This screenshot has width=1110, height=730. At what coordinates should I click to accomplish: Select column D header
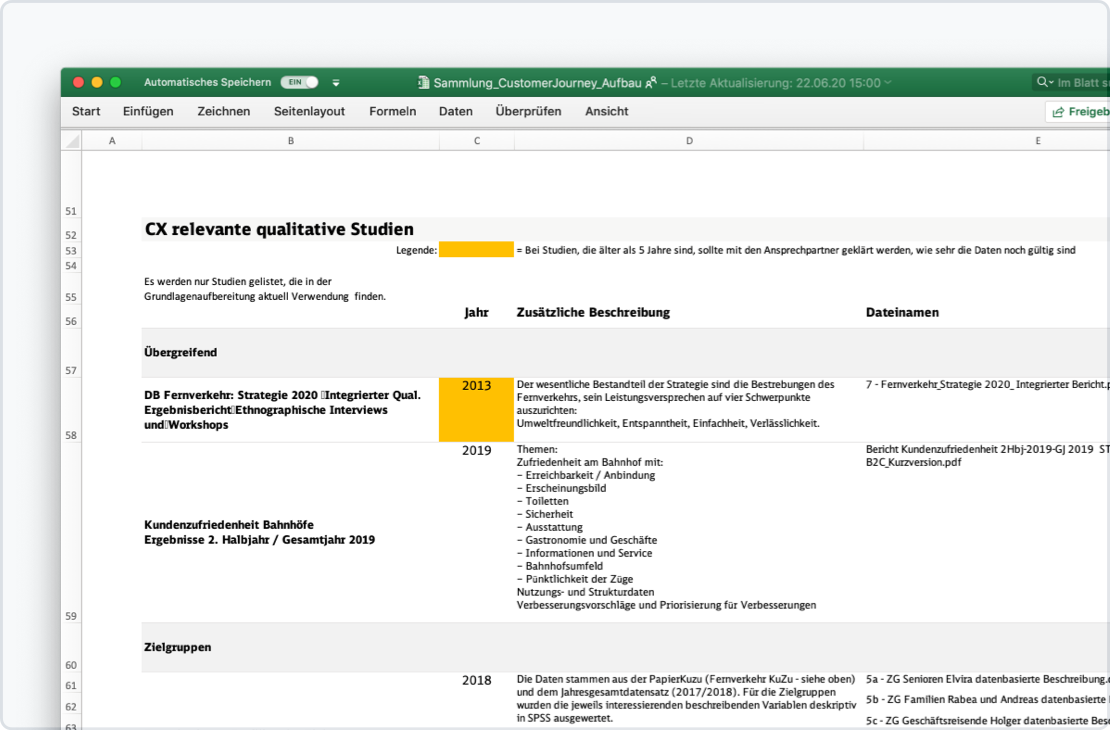click(689, 141)
